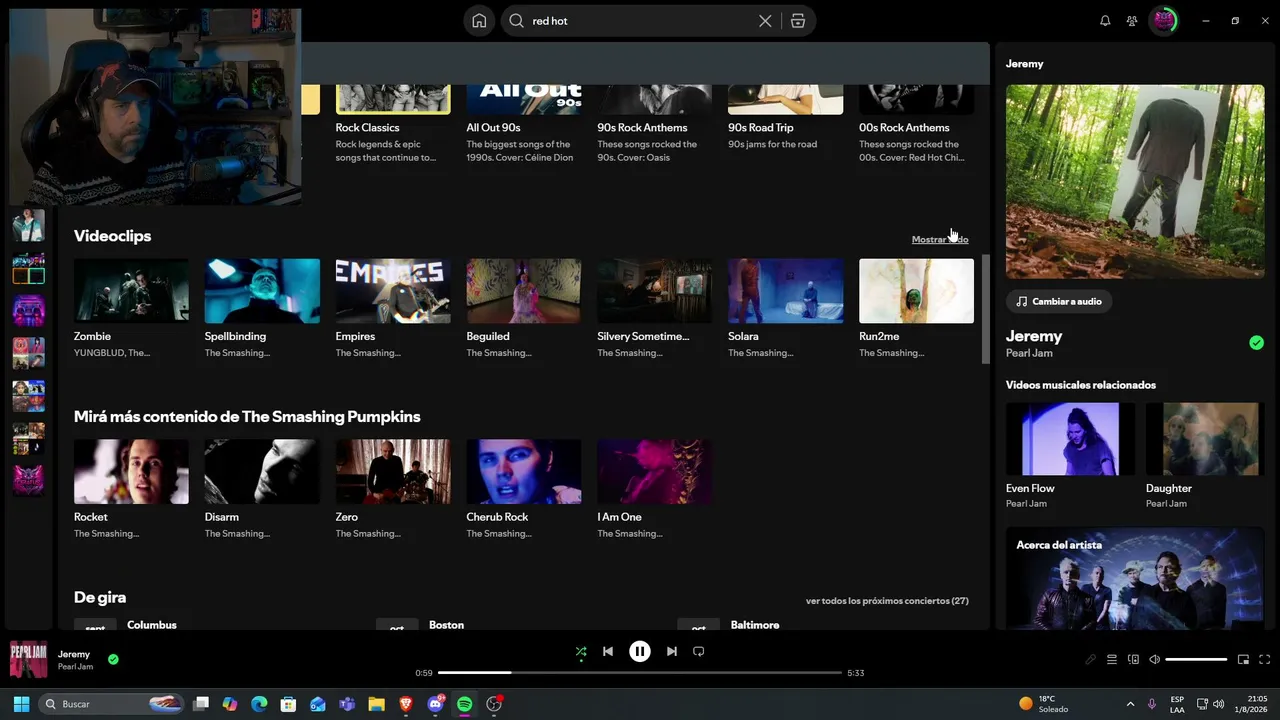Pause the current song
This screenshot has width=1280, height=720.
(640, 652)
